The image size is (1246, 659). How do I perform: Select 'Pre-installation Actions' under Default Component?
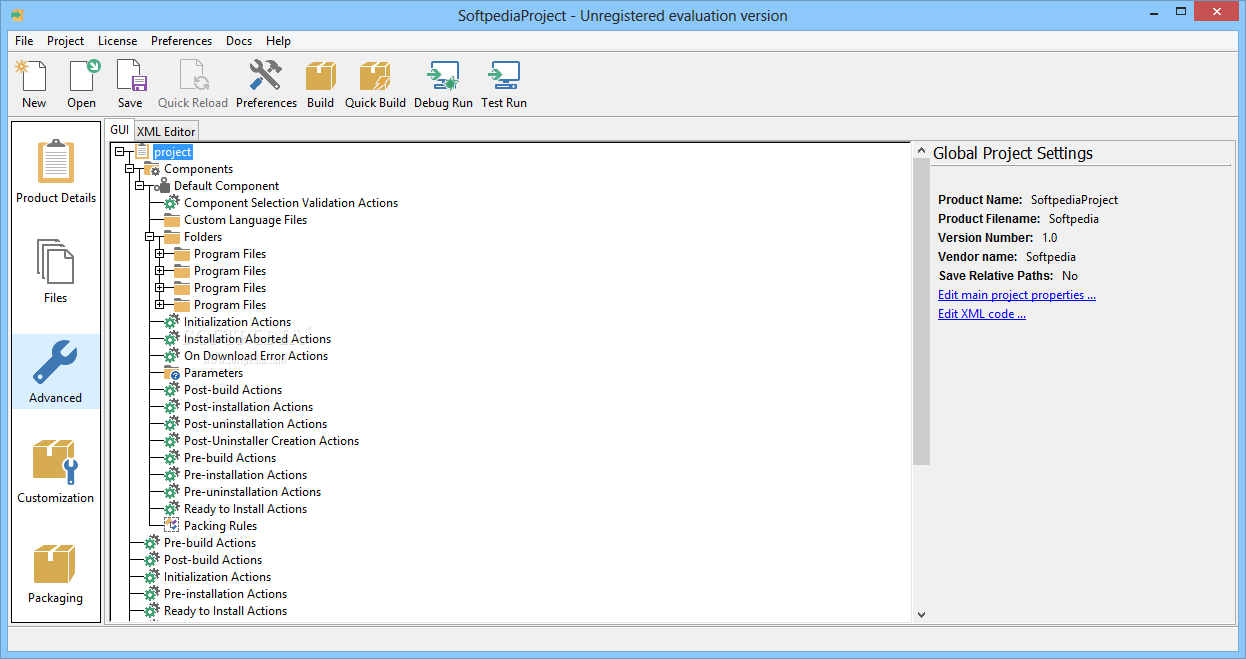click(245, 475)
